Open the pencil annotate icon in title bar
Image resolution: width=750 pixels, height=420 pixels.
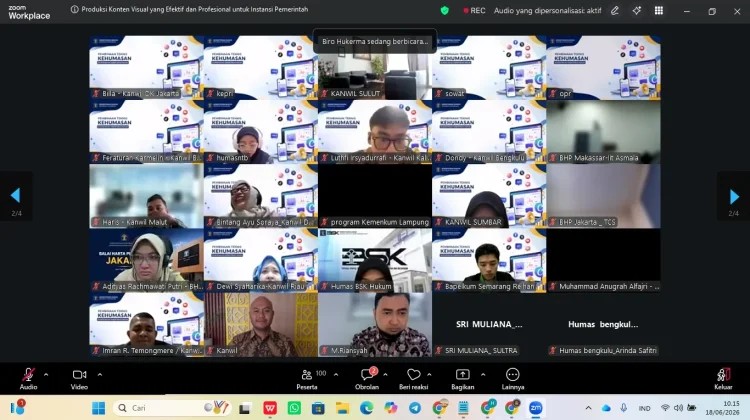(615, 11)
